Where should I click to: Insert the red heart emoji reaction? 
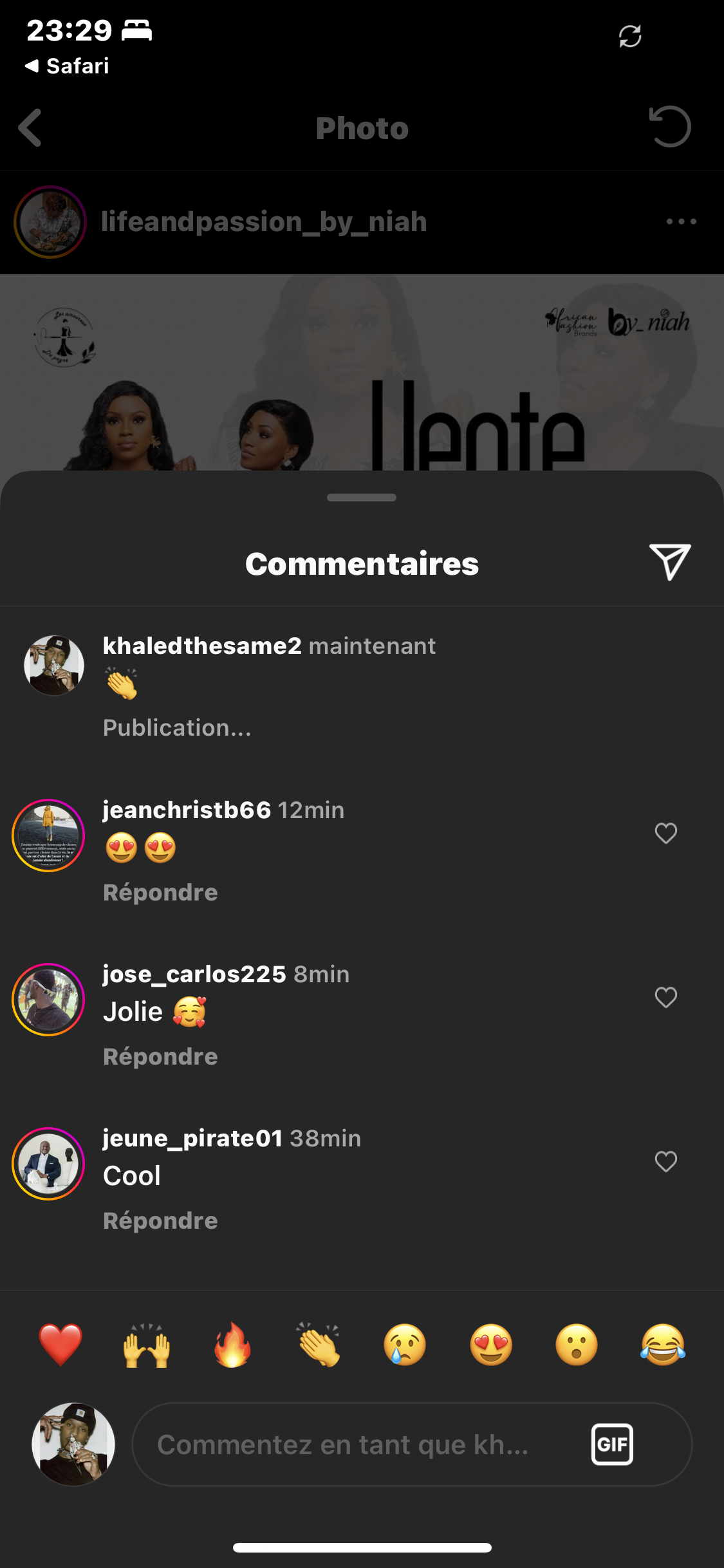pos(60,1345)
